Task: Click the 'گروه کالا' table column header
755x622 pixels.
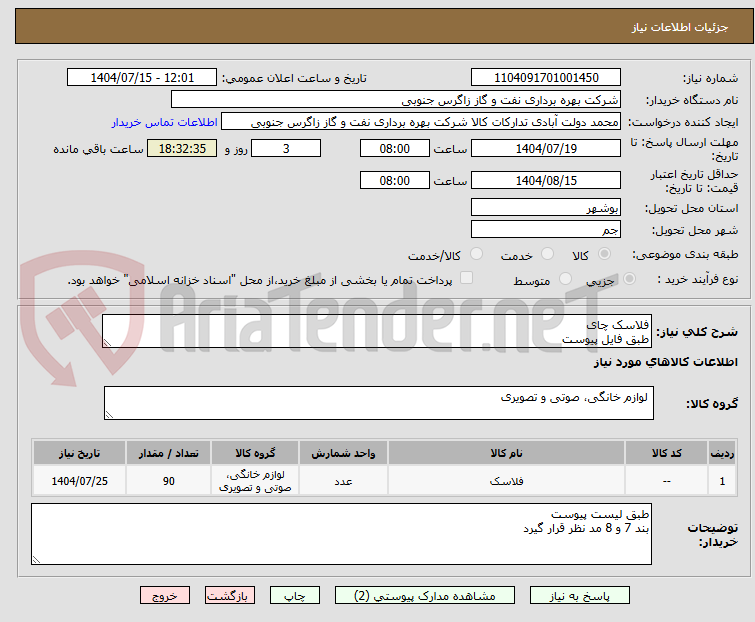Action: [255, 453]
